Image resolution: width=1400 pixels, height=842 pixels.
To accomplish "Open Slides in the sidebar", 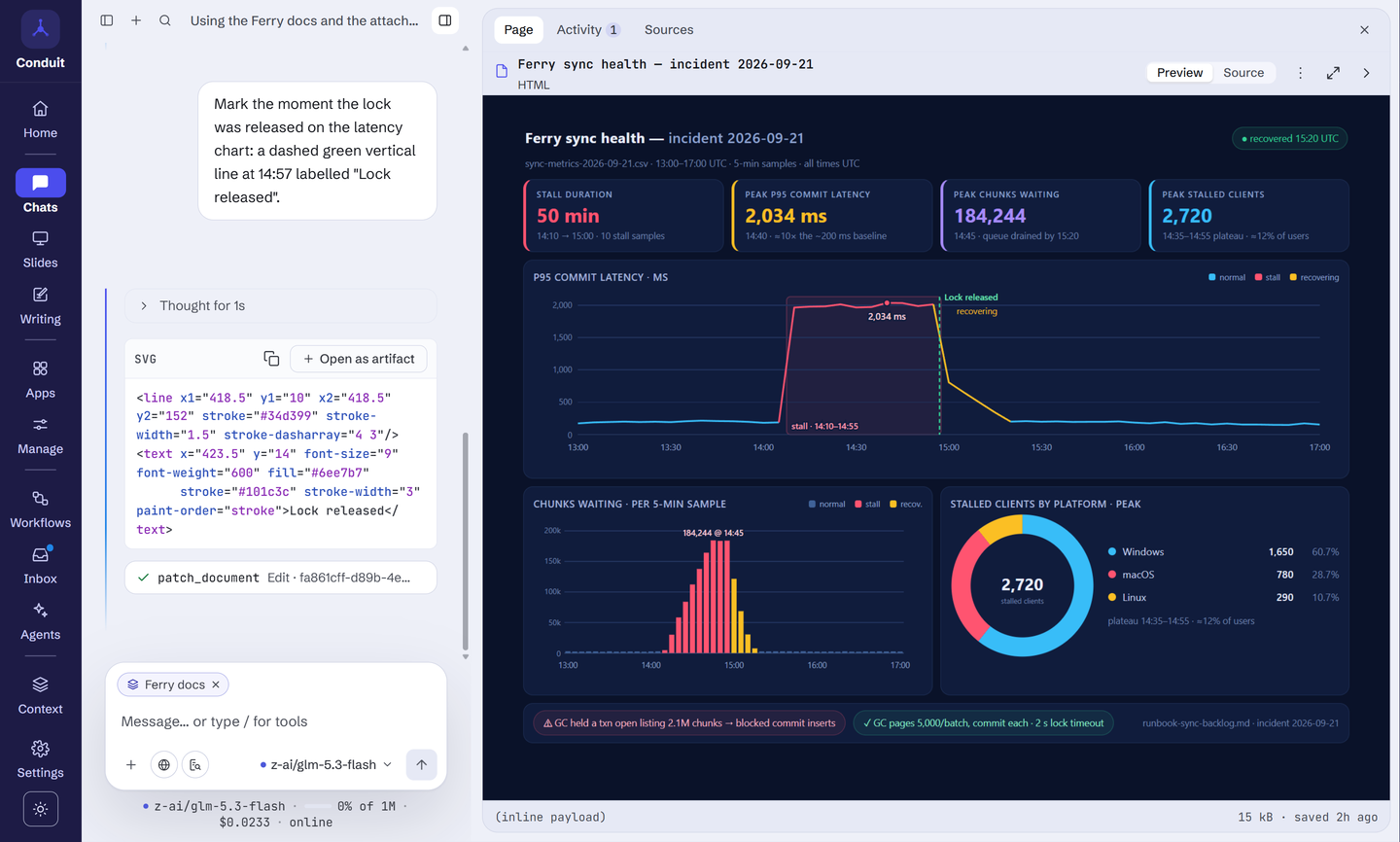I will click(x=40, y=250).
